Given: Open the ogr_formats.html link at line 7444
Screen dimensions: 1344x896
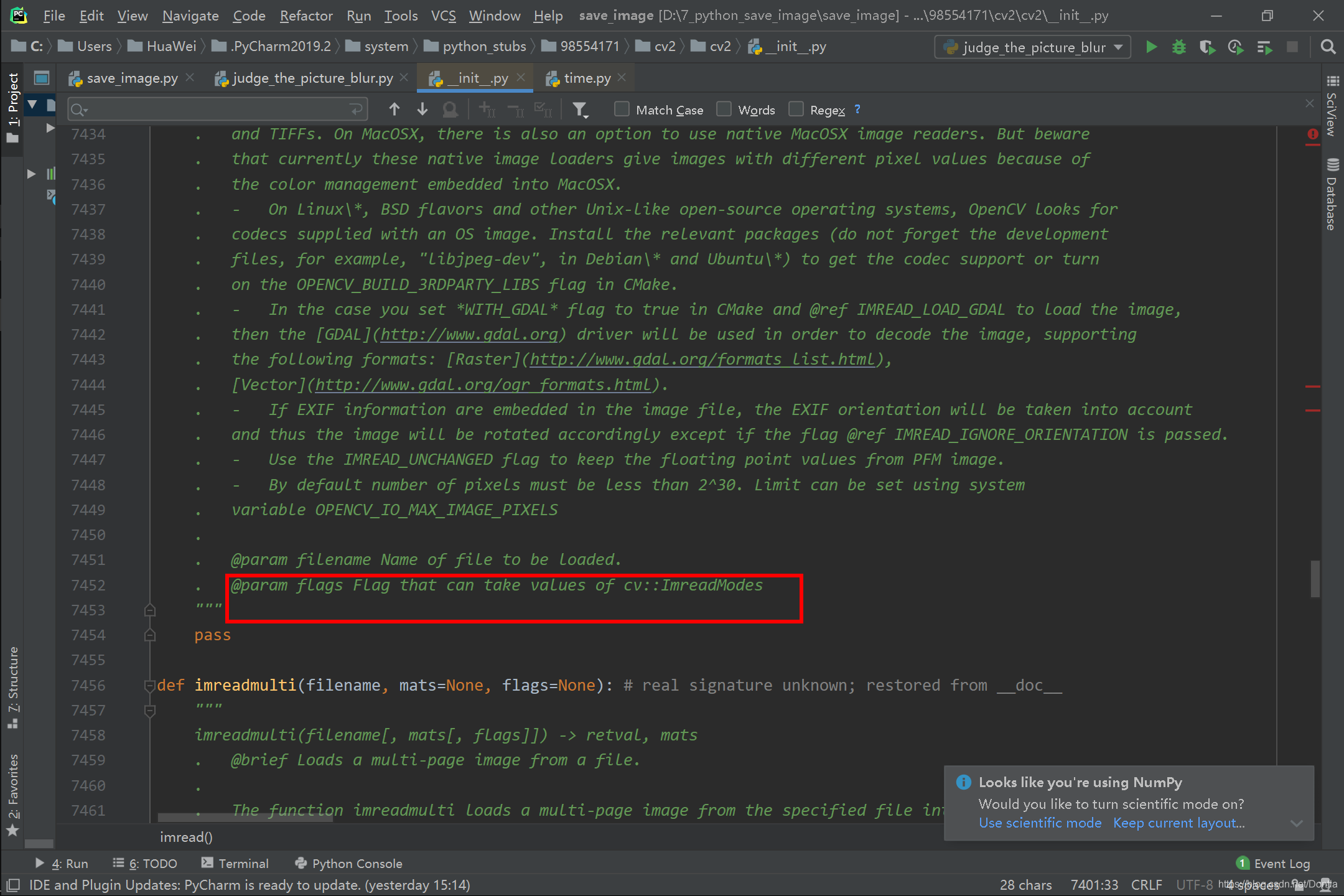Looking at the screenshot, I should tap(483, 385).
